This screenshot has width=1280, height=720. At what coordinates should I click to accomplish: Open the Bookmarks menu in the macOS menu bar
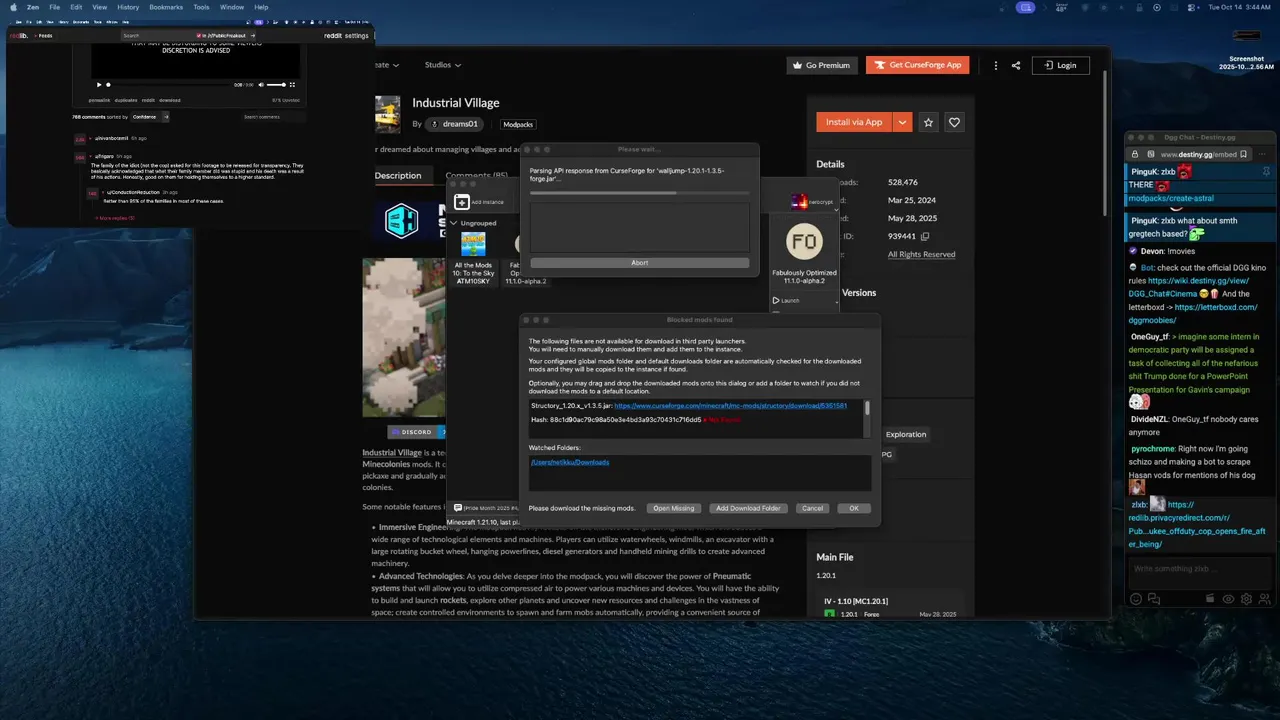tap(166, 7)
